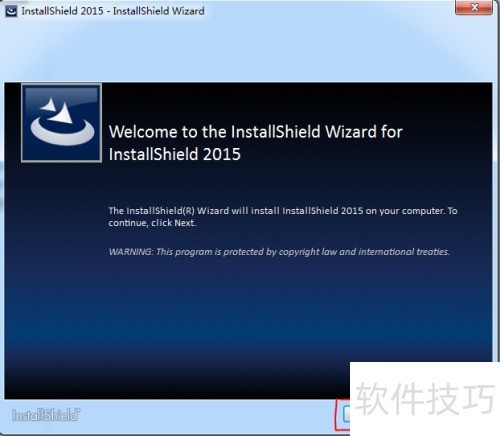500x436 pixels.
Task: Click the red outline around the Next button
Action: 335,414
